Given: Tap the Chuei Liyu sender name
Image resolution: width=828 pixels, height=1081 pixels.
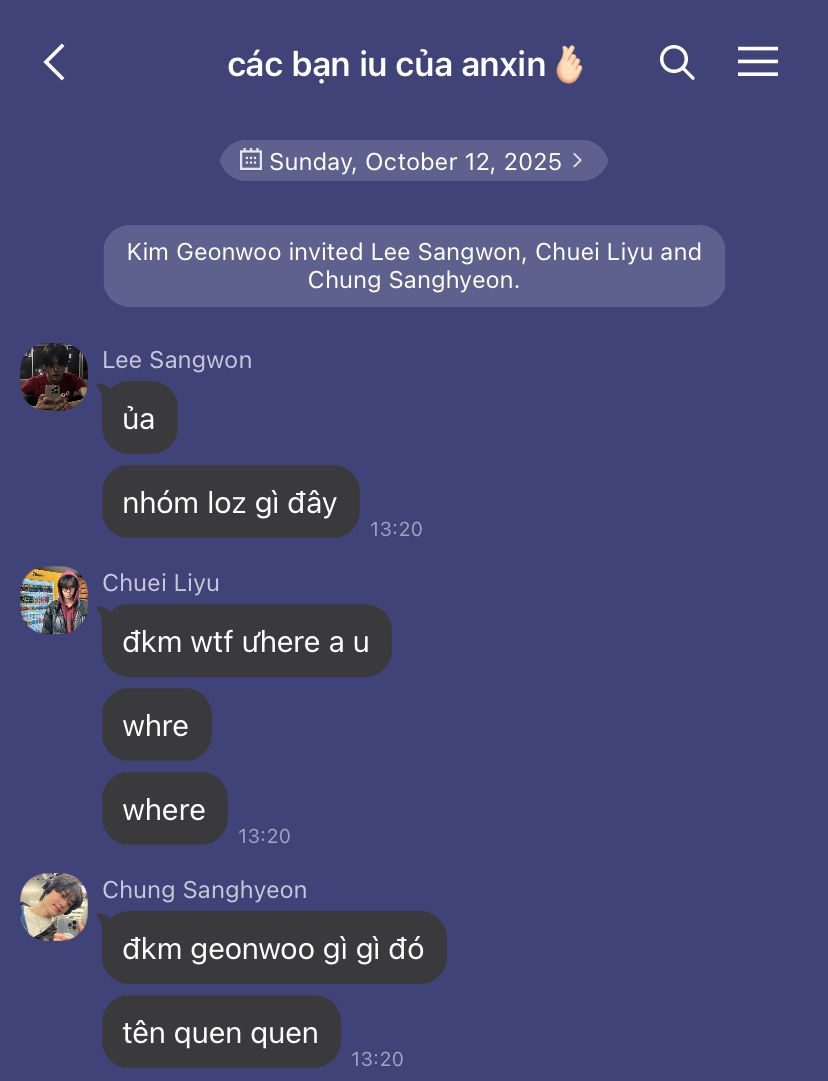Looking at the screenshot, I should click(161, 583).
